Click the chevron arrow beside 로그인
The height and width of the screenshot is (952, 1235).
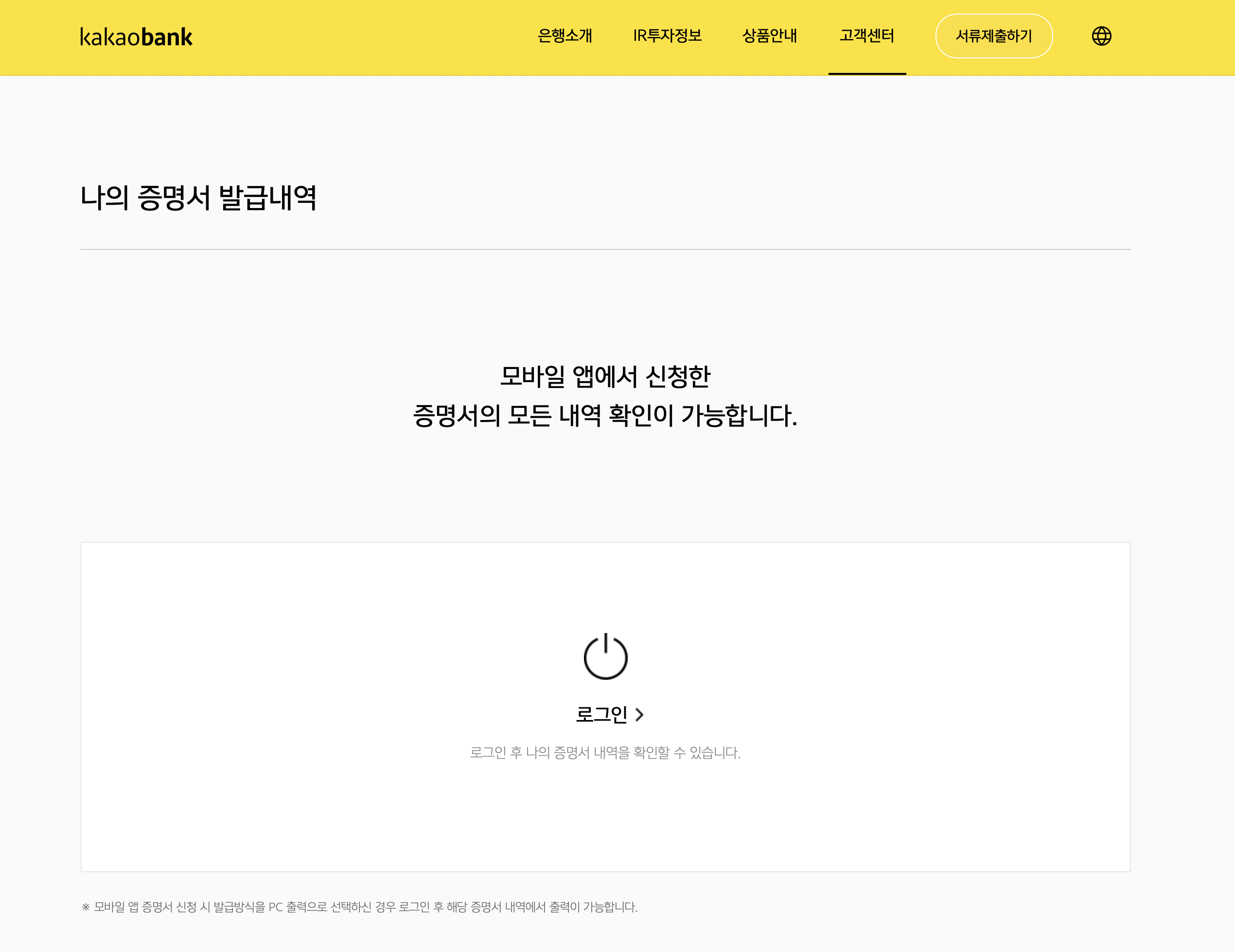pyautogui.click(x=639, y=715)
